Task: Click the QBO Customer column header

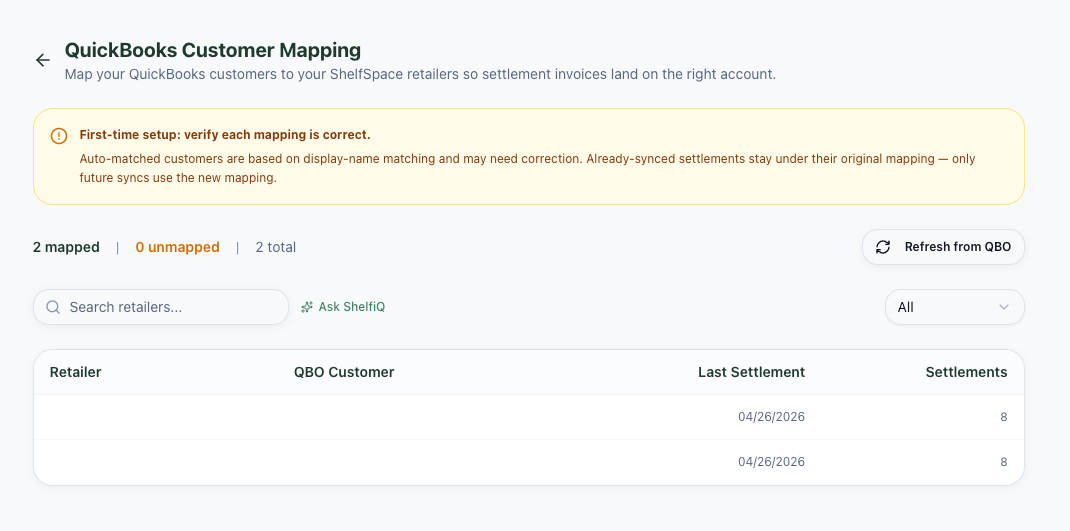Action: (x=344, y=372)
